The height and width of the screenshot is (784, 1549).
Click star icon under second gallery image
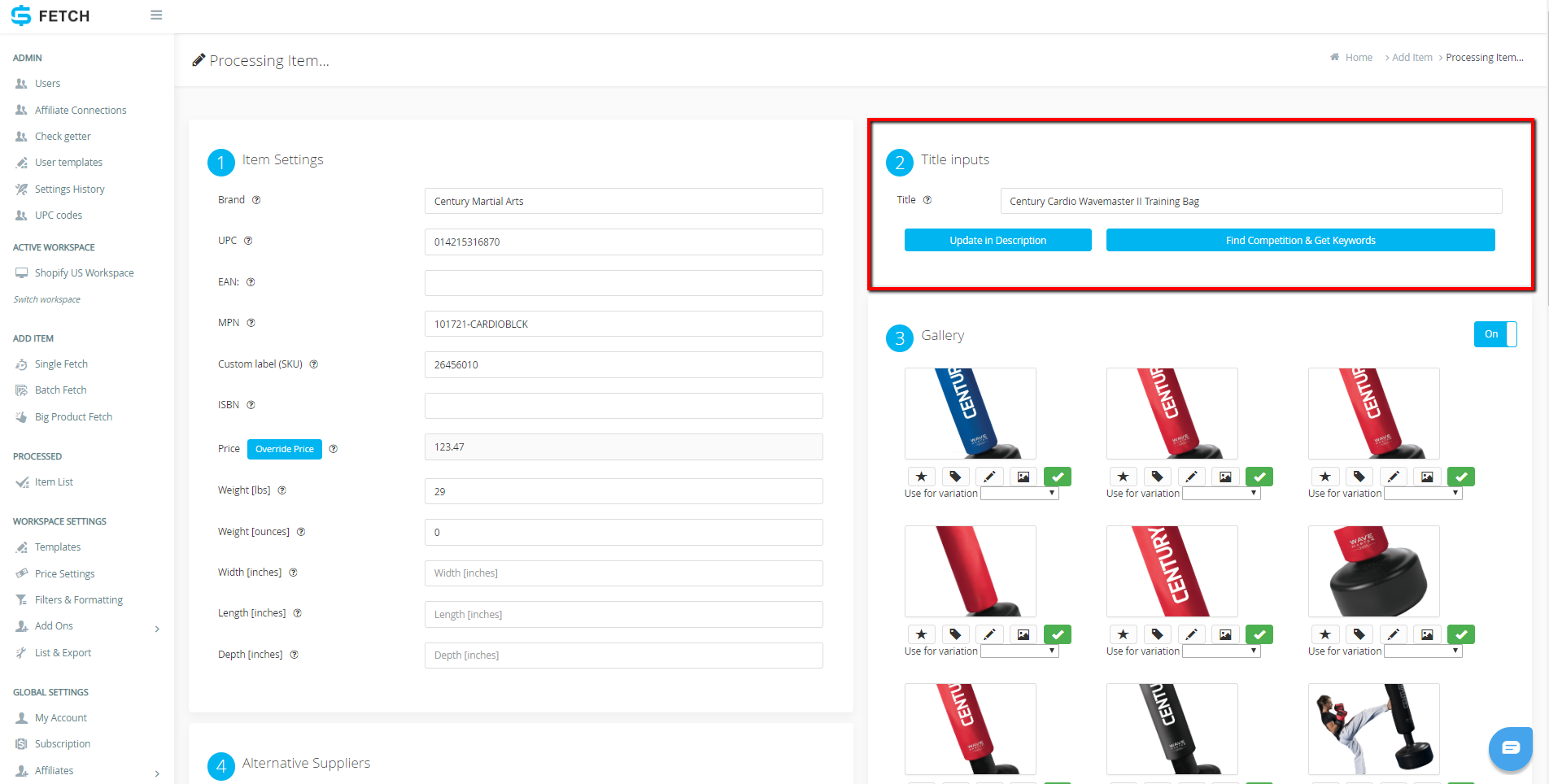(1123, 477)
